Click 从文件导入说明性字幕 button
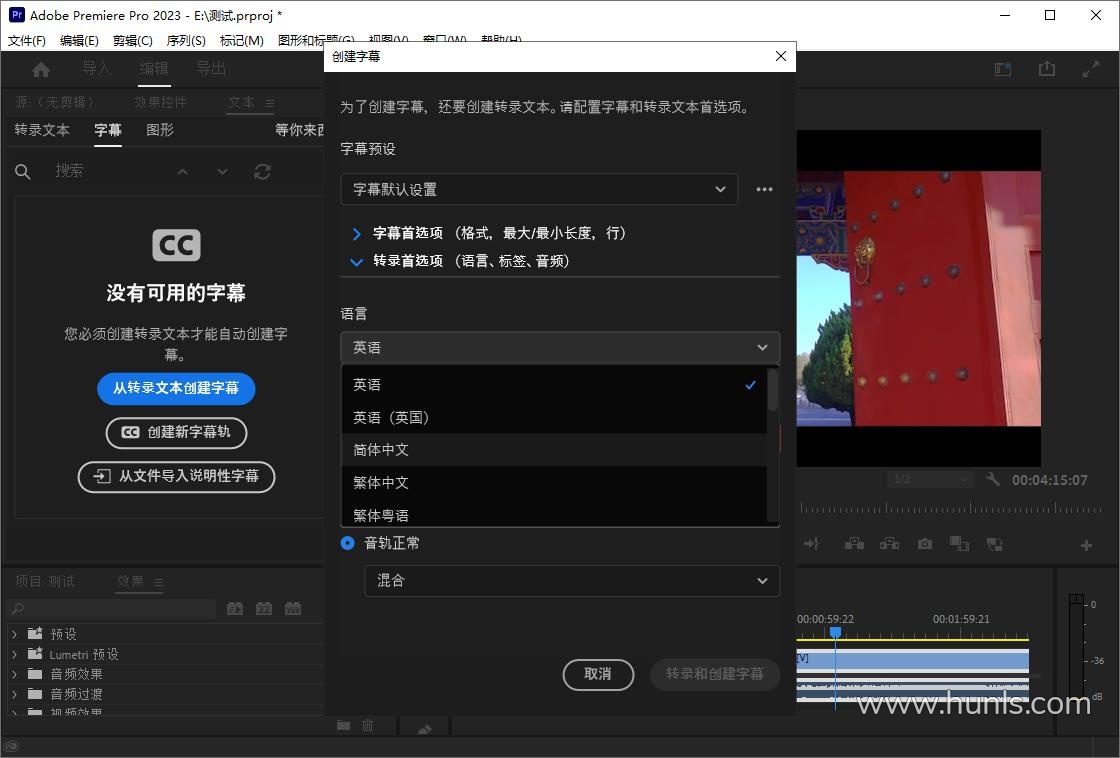The height and width of the screenshot is (758, 1120). [176, 477]
